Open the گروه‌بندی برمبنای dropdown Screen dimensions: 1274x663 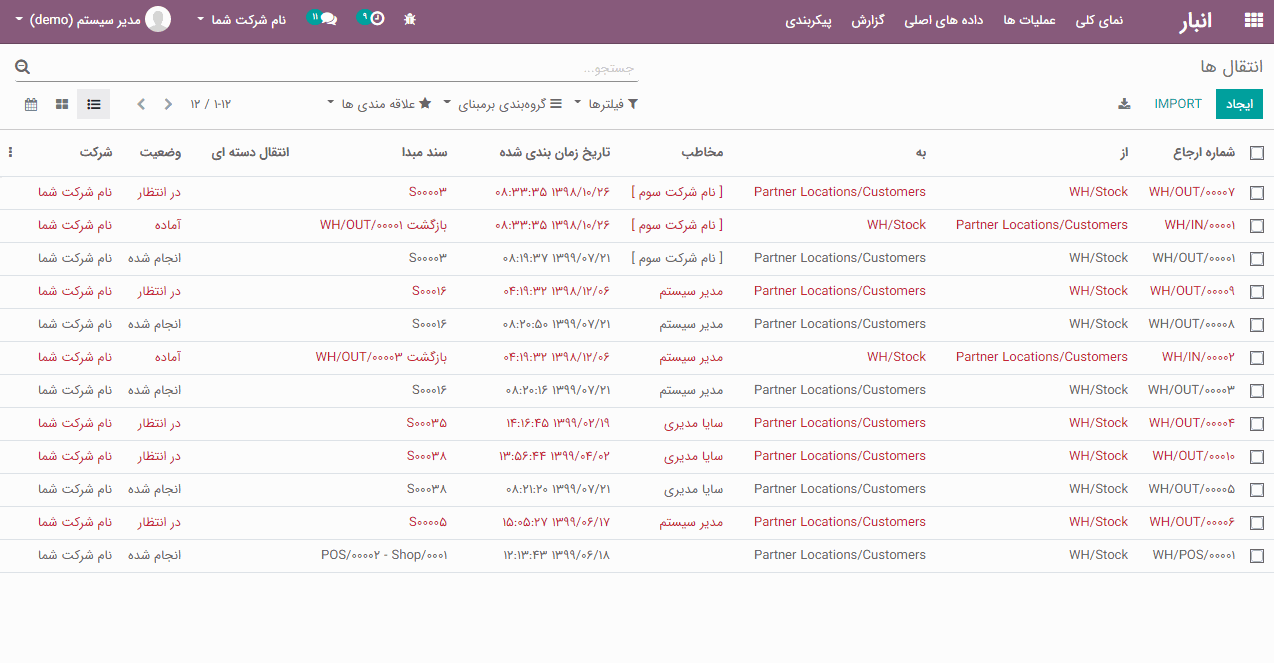coord(503,104)
